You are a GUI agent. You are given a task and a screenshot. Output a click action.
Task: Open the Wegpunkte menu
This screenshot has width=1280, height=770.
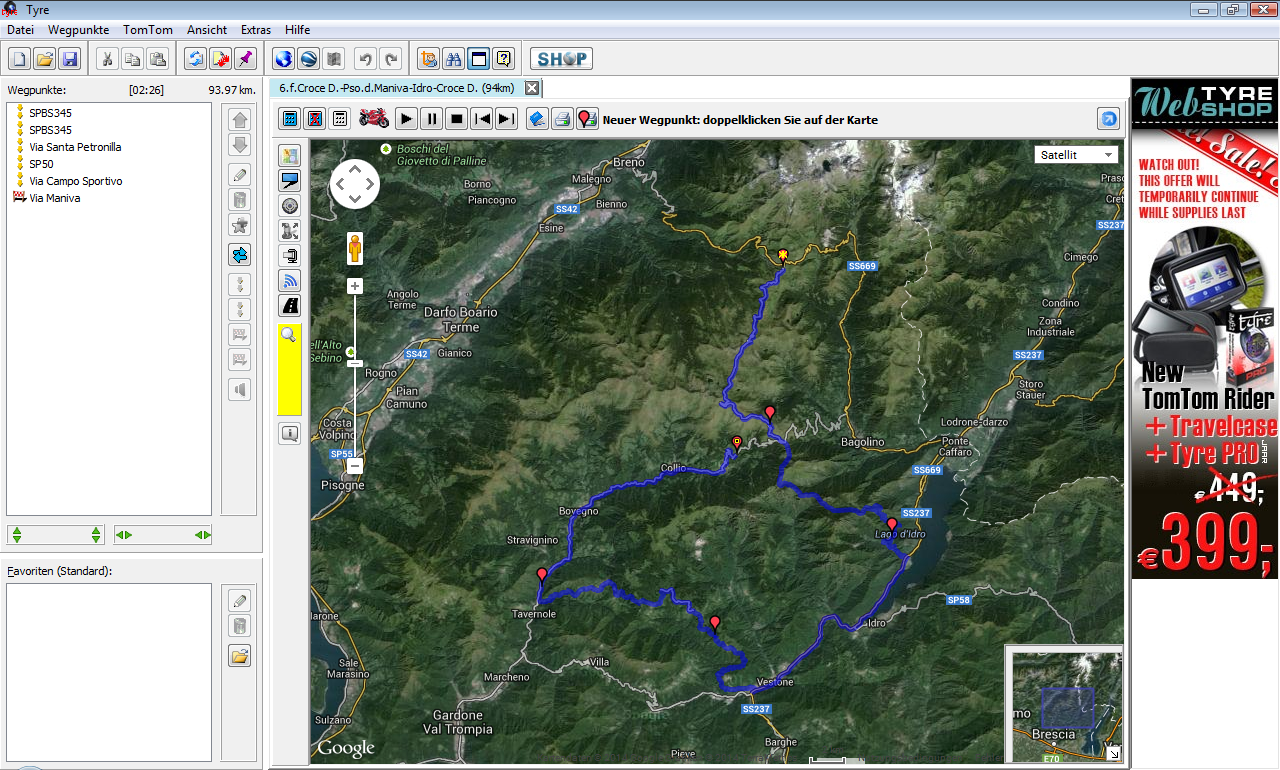pos(78,30)
